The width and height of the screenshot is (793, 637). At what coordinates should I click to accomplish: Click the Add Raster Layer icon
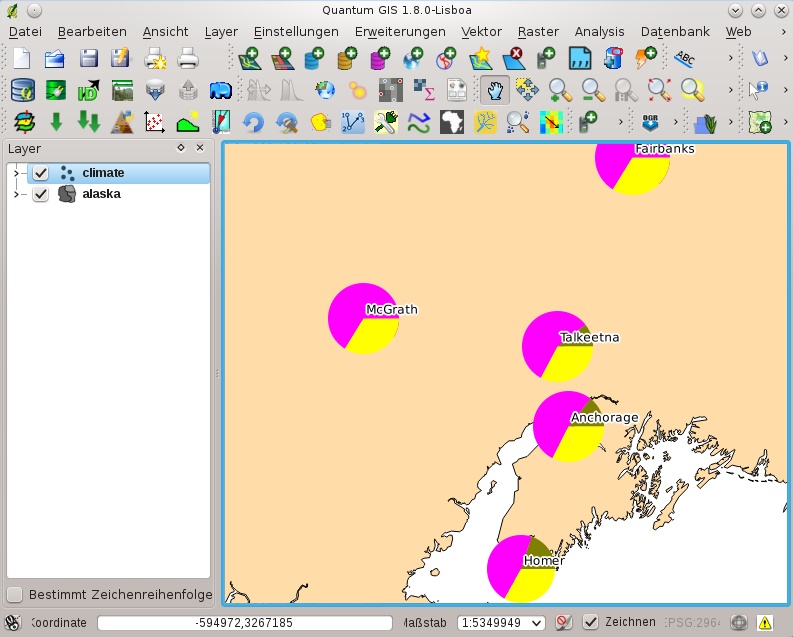coord(282,59)
